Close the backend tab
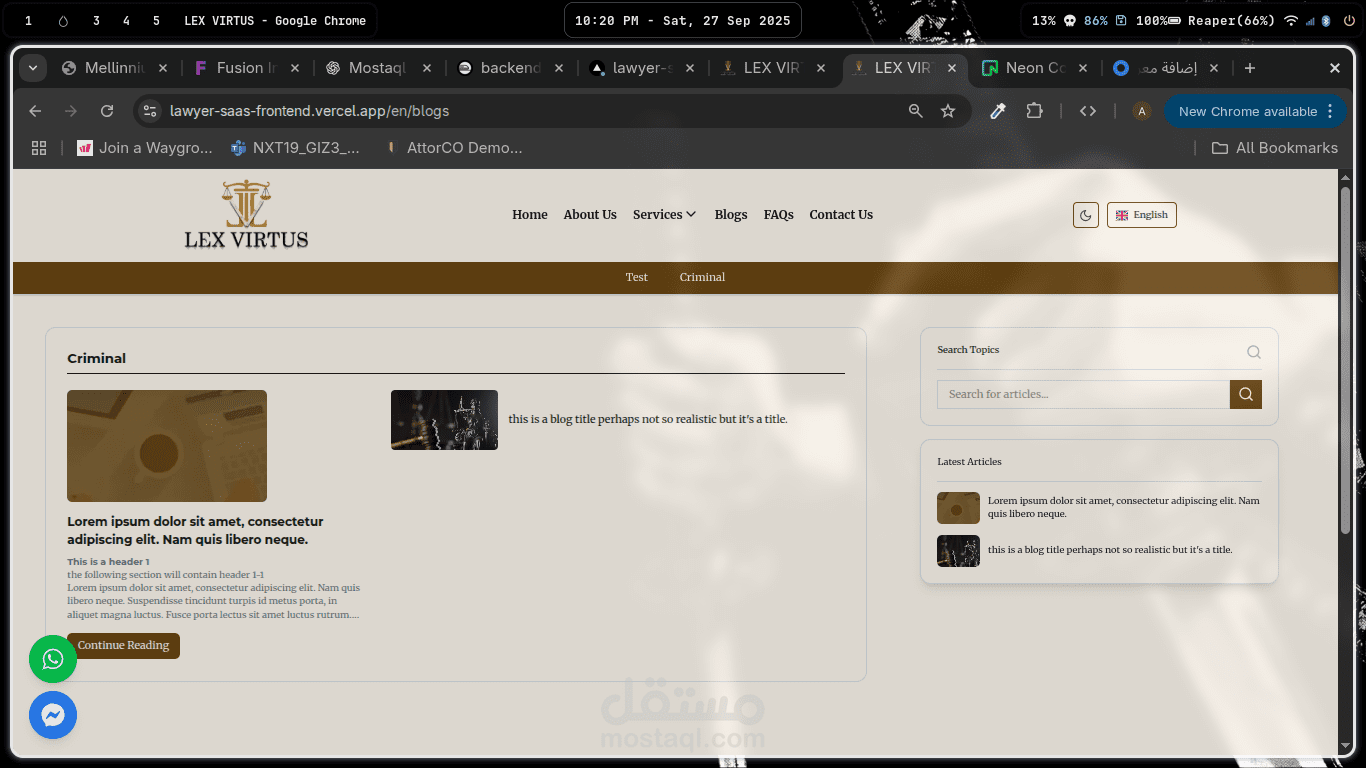Viewport: 1366px width, 768px height. (x=559, y=68)
